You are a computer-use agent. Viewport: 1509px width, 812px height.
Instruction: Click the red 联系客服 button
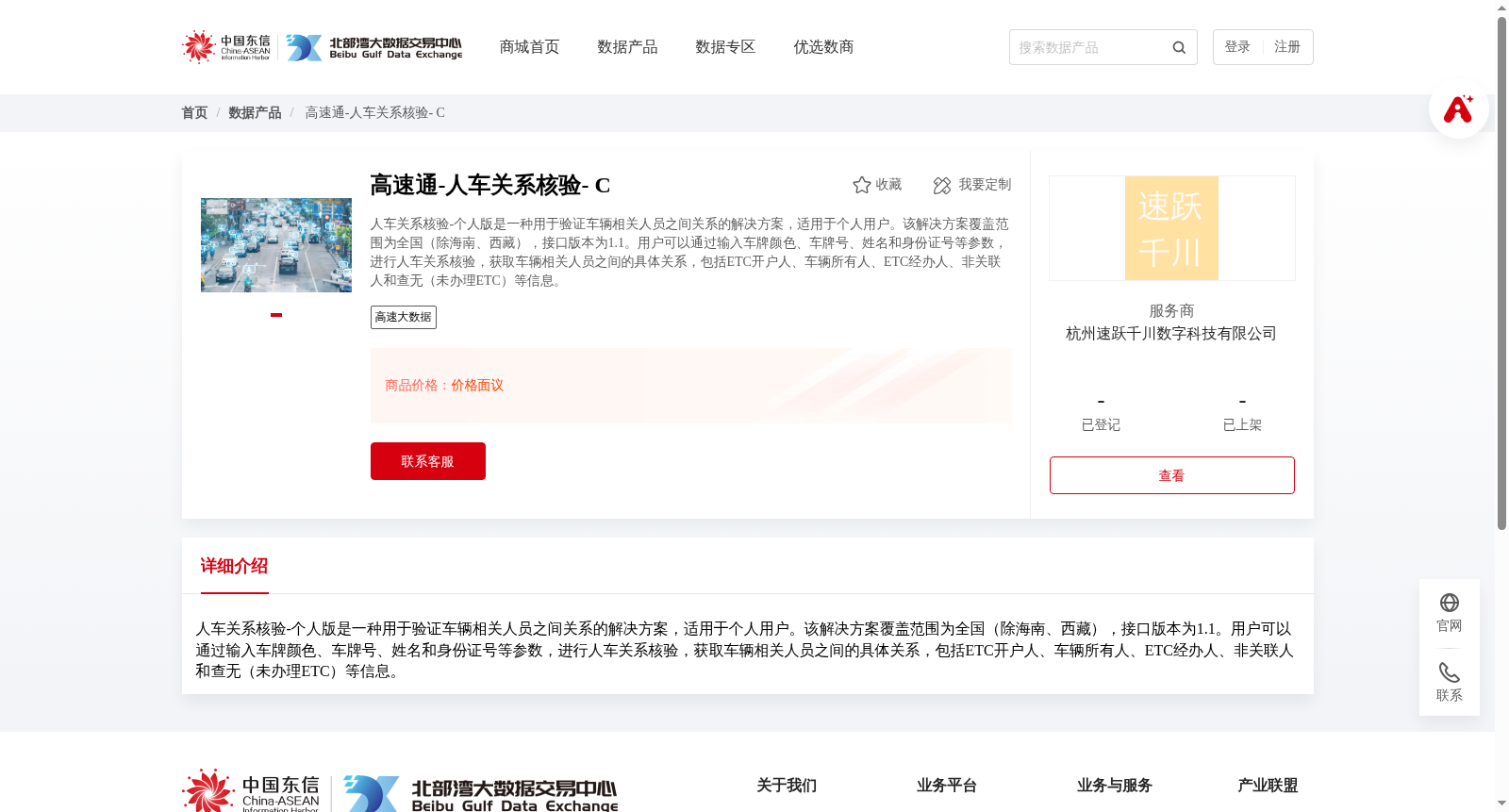click(x=428, y=461)
